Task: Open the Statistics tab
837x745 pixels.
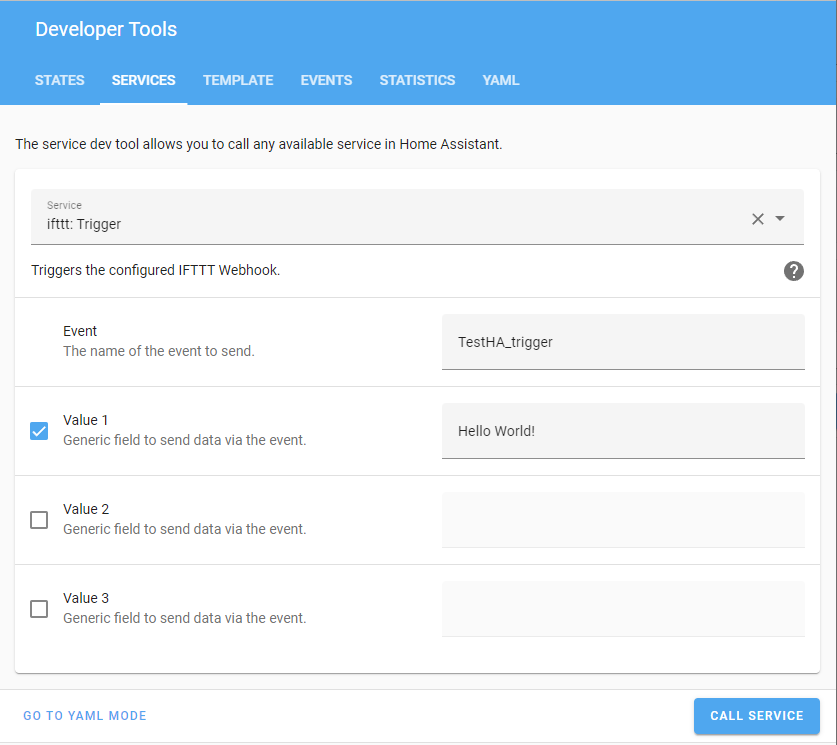Action: click(x=417, y=80)
